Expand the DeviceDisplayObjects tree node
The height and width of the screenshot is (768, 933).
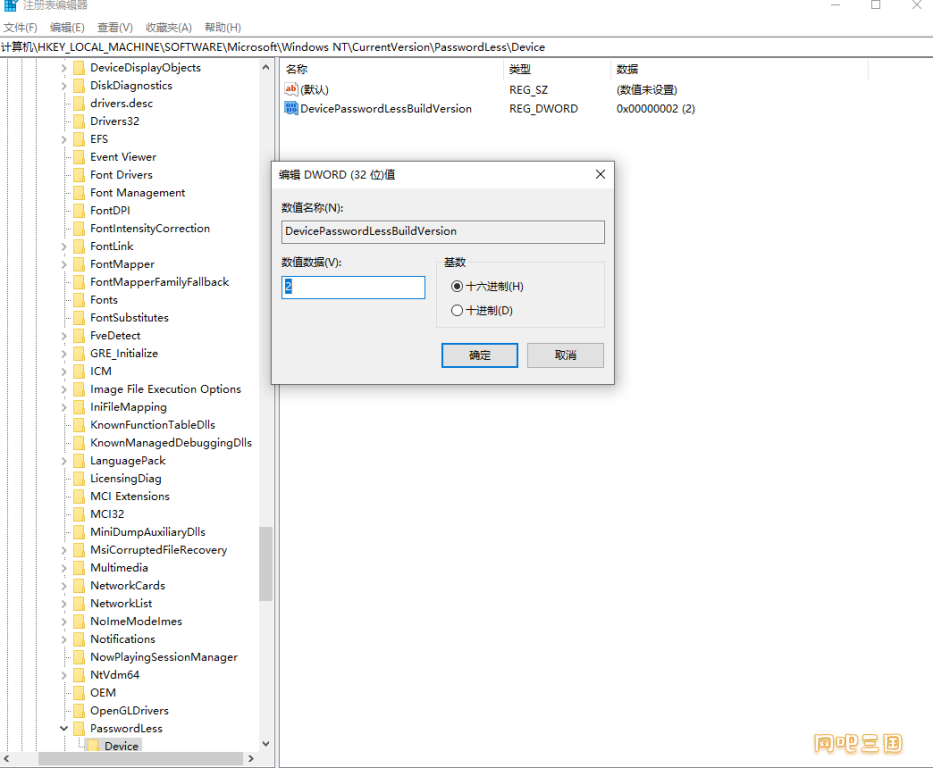[x=64, y=68]
